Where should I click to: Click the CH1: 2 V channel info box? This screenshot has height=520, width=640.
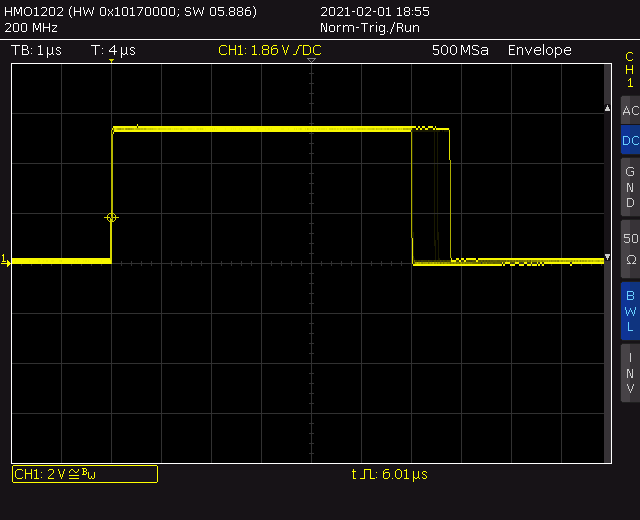[x=84, y=474]
